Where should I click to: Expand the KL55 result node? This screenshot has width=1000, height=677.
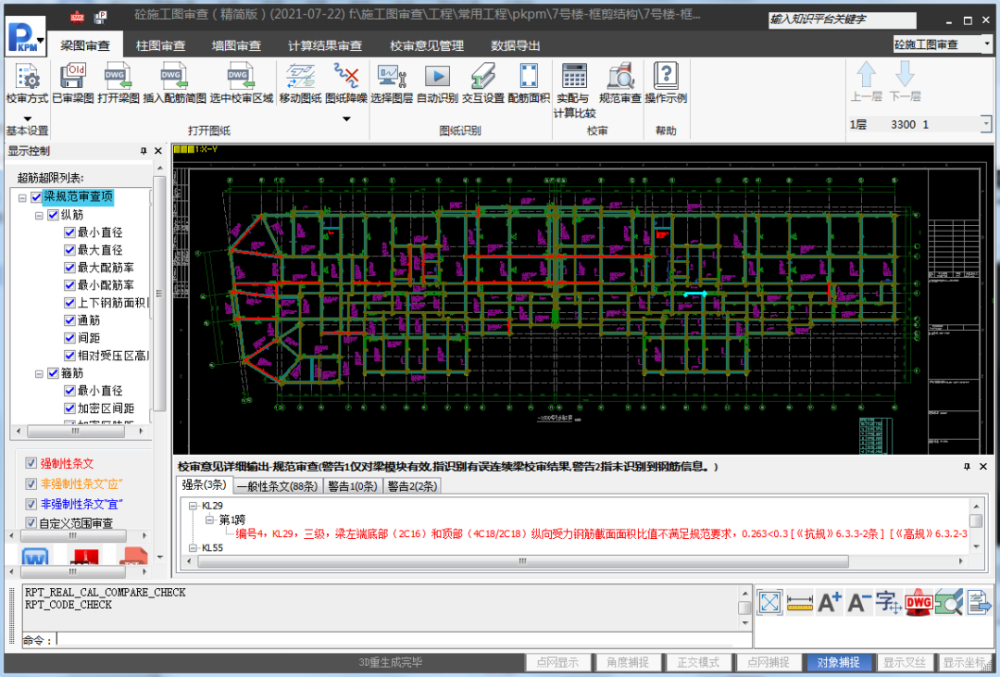tap(193, 548)
